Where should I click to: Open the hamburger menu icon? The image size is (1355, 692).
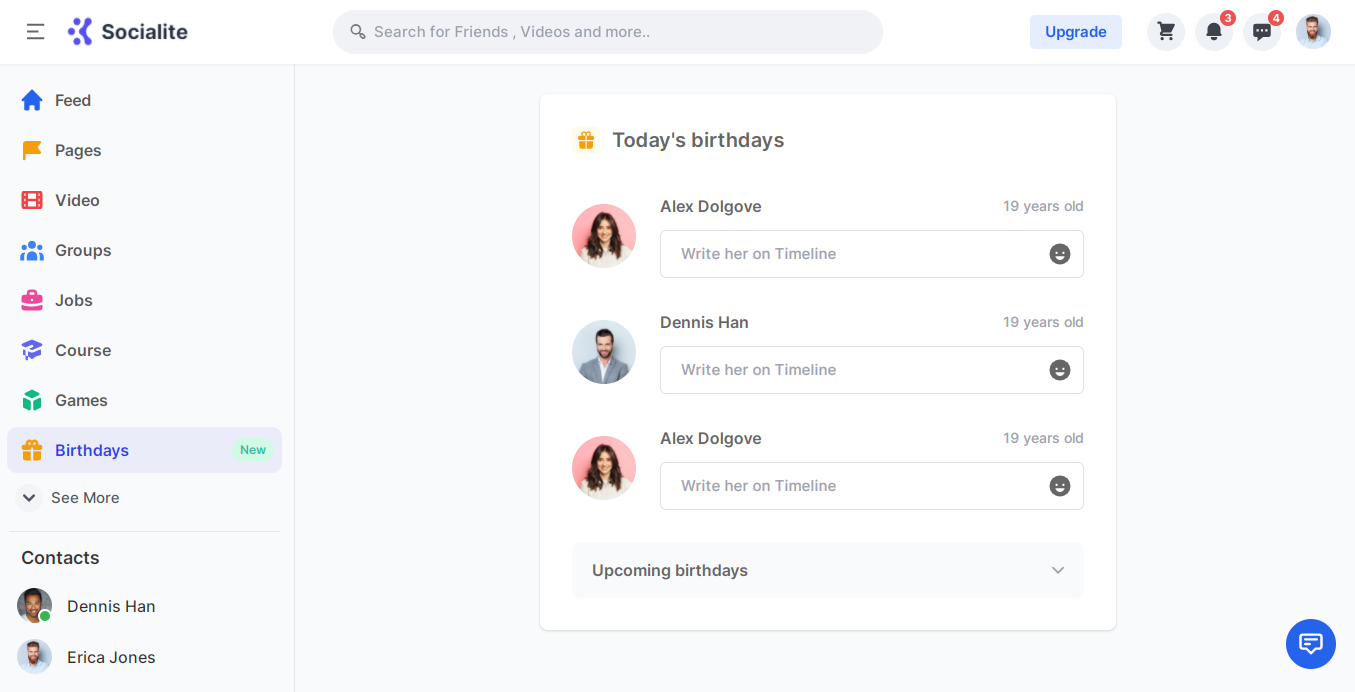pos(35,32)
